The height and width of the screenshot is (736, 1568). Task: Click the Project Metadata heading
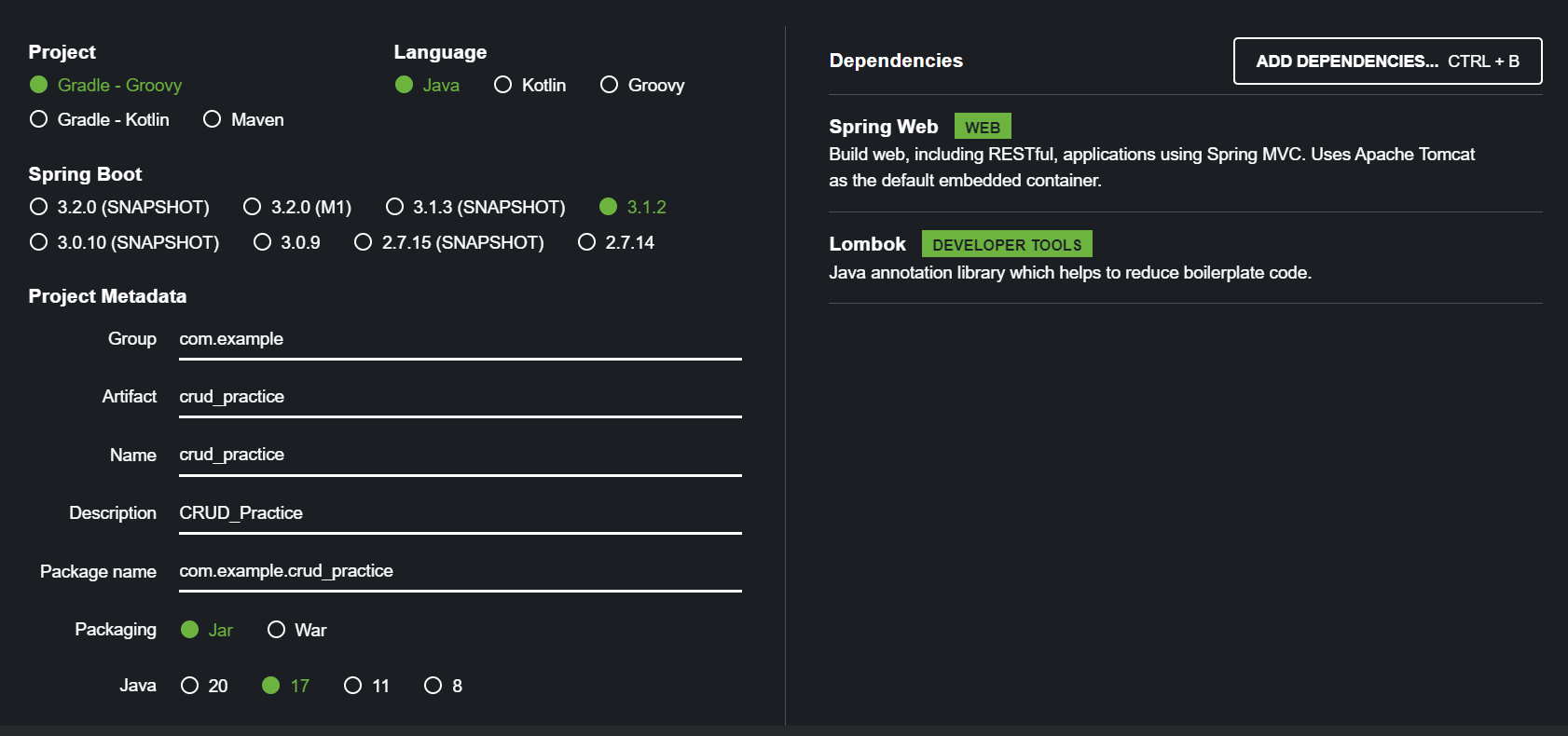pos(107,296)
